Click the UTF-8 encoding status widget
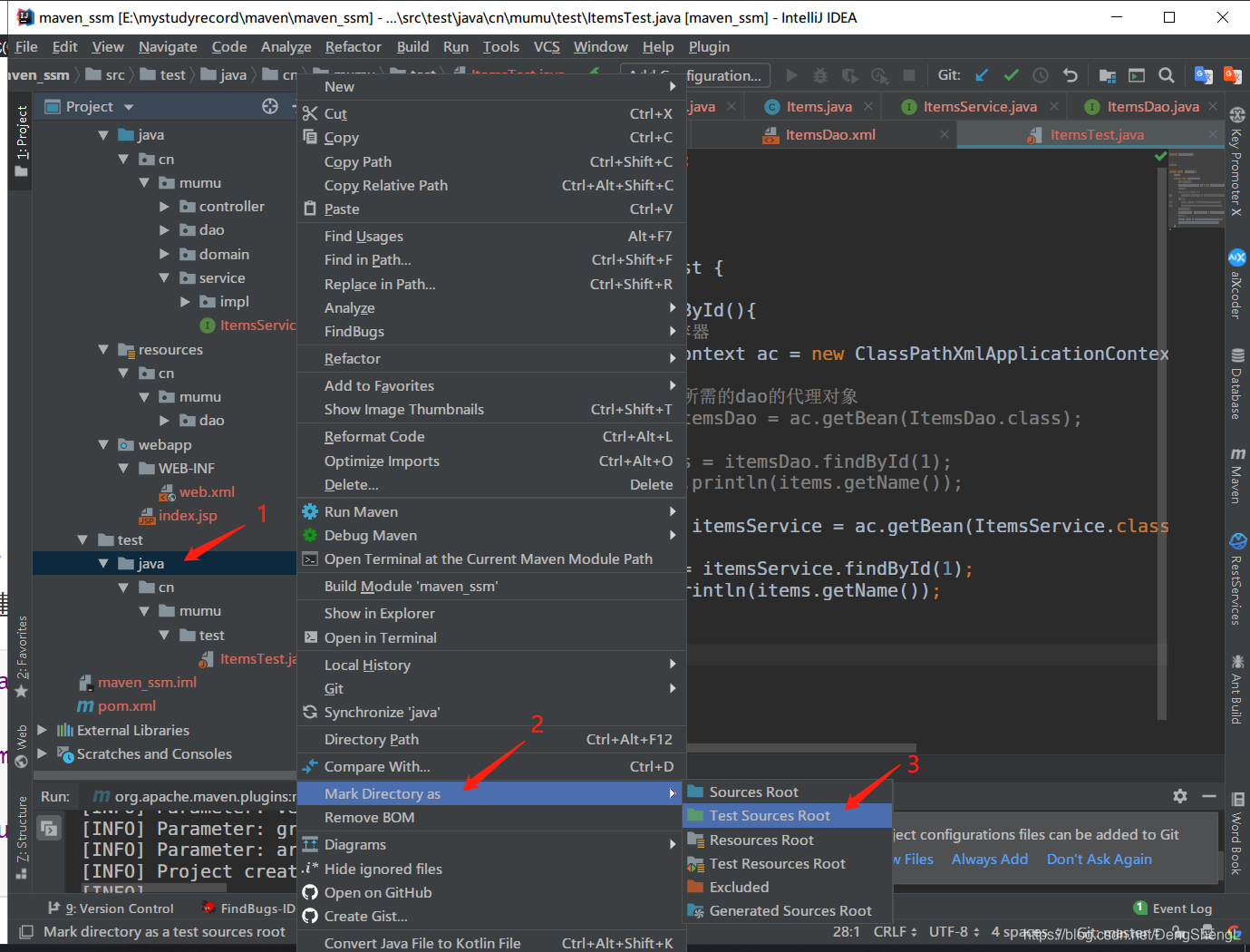1250x952 pixels. tap(954, 932)
